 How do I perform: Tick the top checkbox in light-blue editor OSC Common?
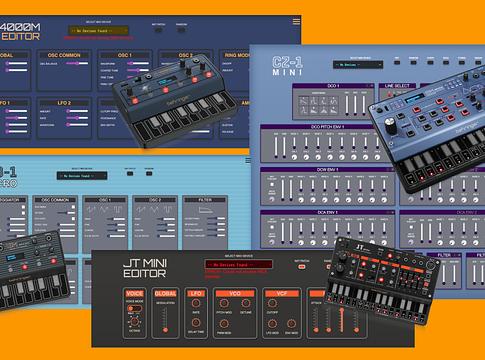tap(73, 207)
